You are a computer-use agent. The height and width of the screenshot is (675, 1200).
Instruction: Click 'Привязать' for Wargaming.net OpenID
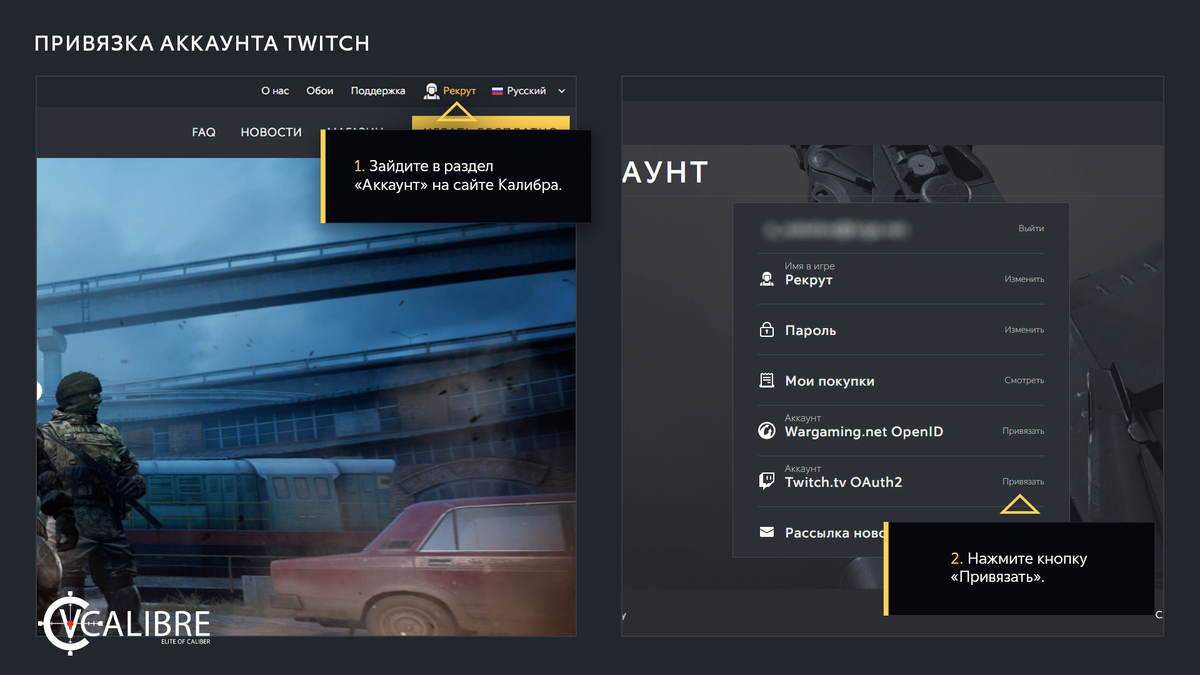pyautogui.click(x=1023, y=431)
